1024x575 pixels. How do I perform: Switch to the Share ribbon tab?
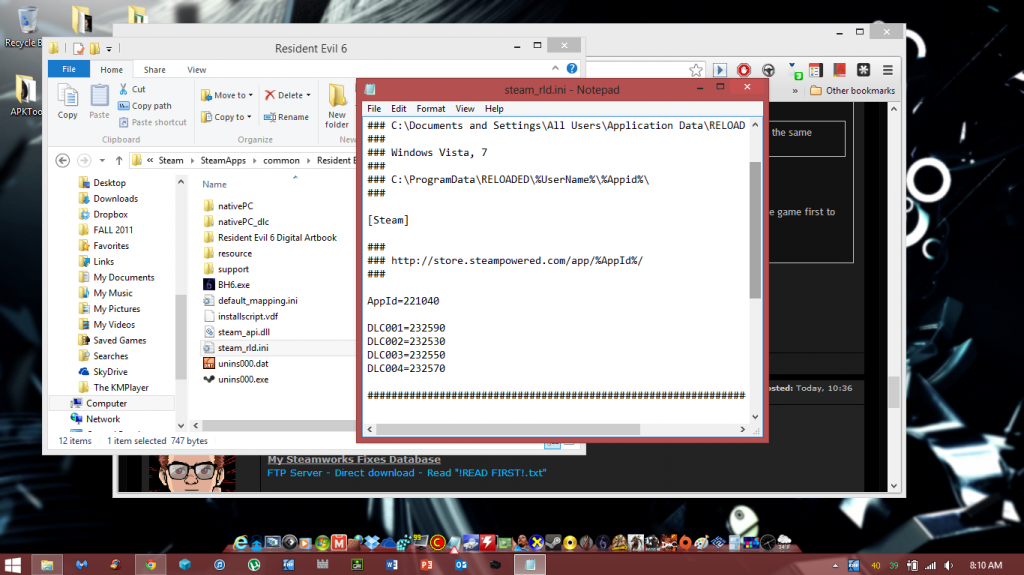click(155, 69)
